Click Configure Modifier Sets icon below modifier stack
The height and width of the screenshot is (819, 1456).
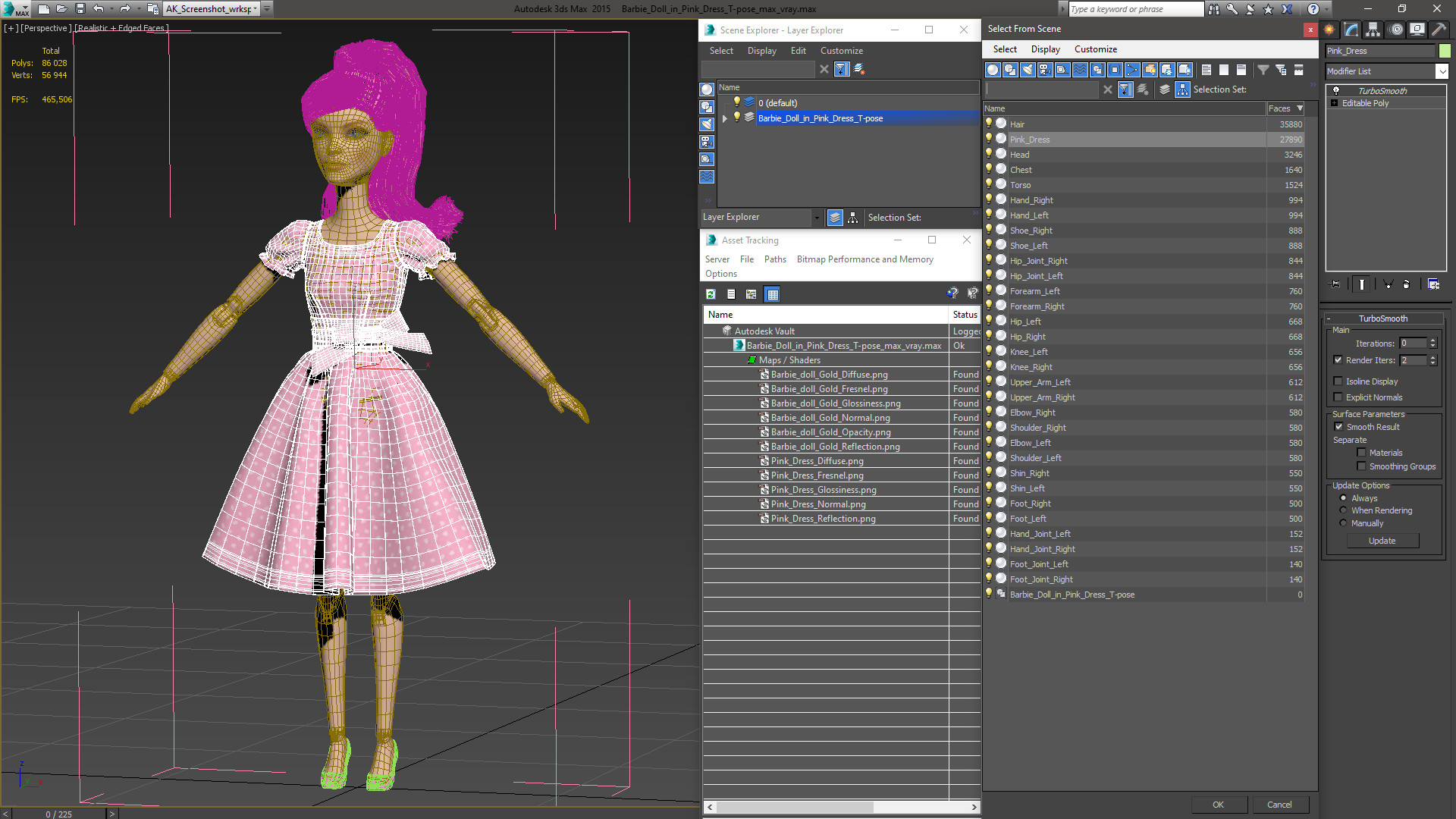[x=1433, y=284]
